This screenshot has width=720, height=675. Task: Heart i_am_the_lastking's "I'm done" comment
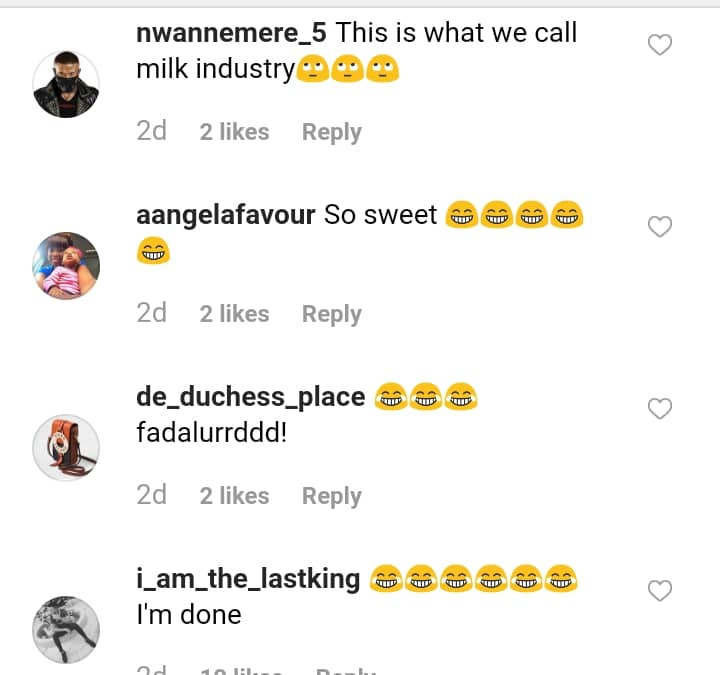pos(660,591)
